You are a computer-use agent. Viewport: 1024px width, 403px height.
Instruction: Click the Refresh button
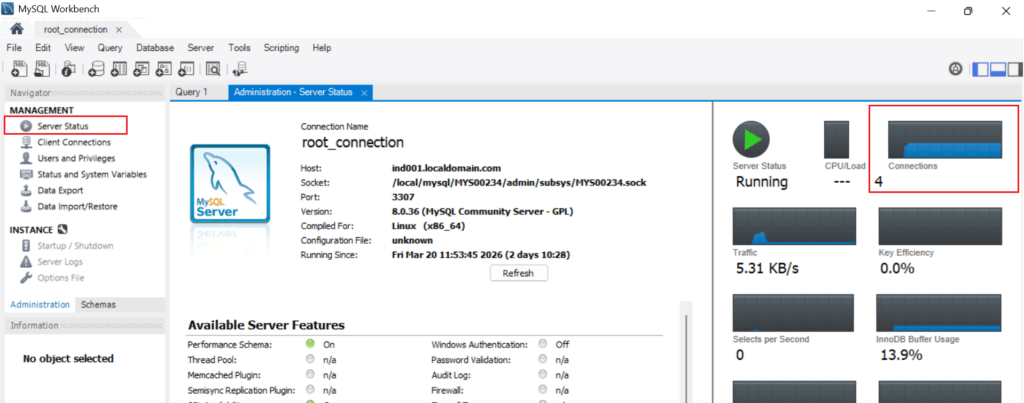point(519,274)
